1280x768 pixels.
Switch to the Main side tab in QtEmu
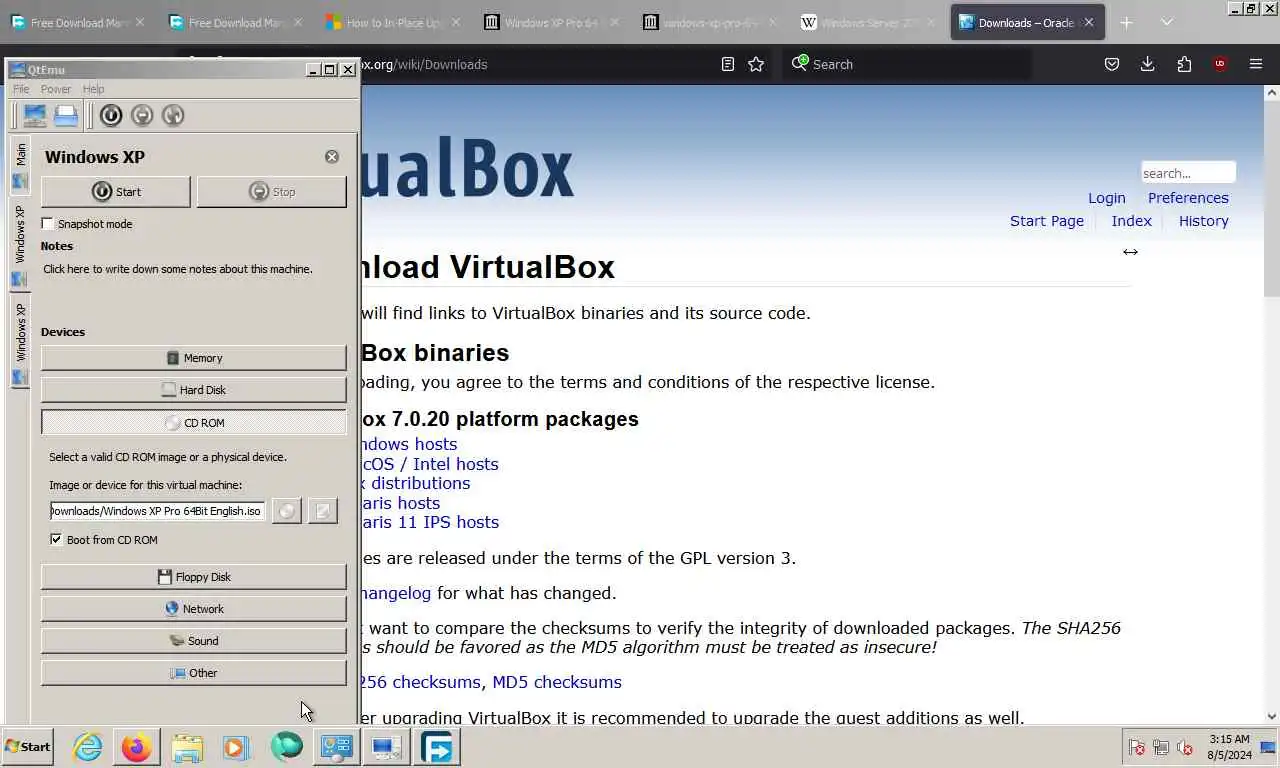pyautogui.click(x=20, y=166)
